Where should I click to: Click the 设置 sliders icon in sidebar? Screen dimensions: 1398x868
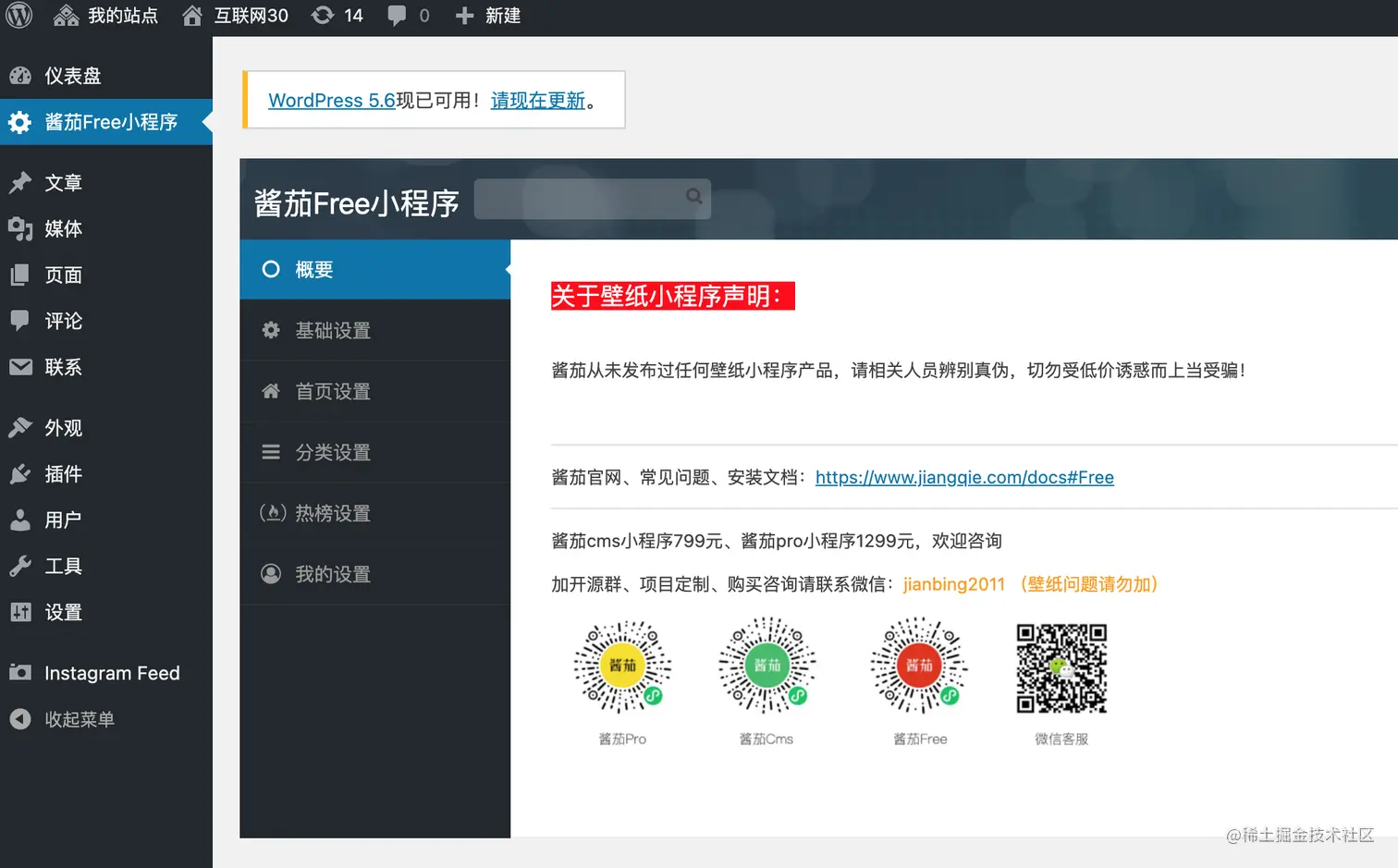20,612
